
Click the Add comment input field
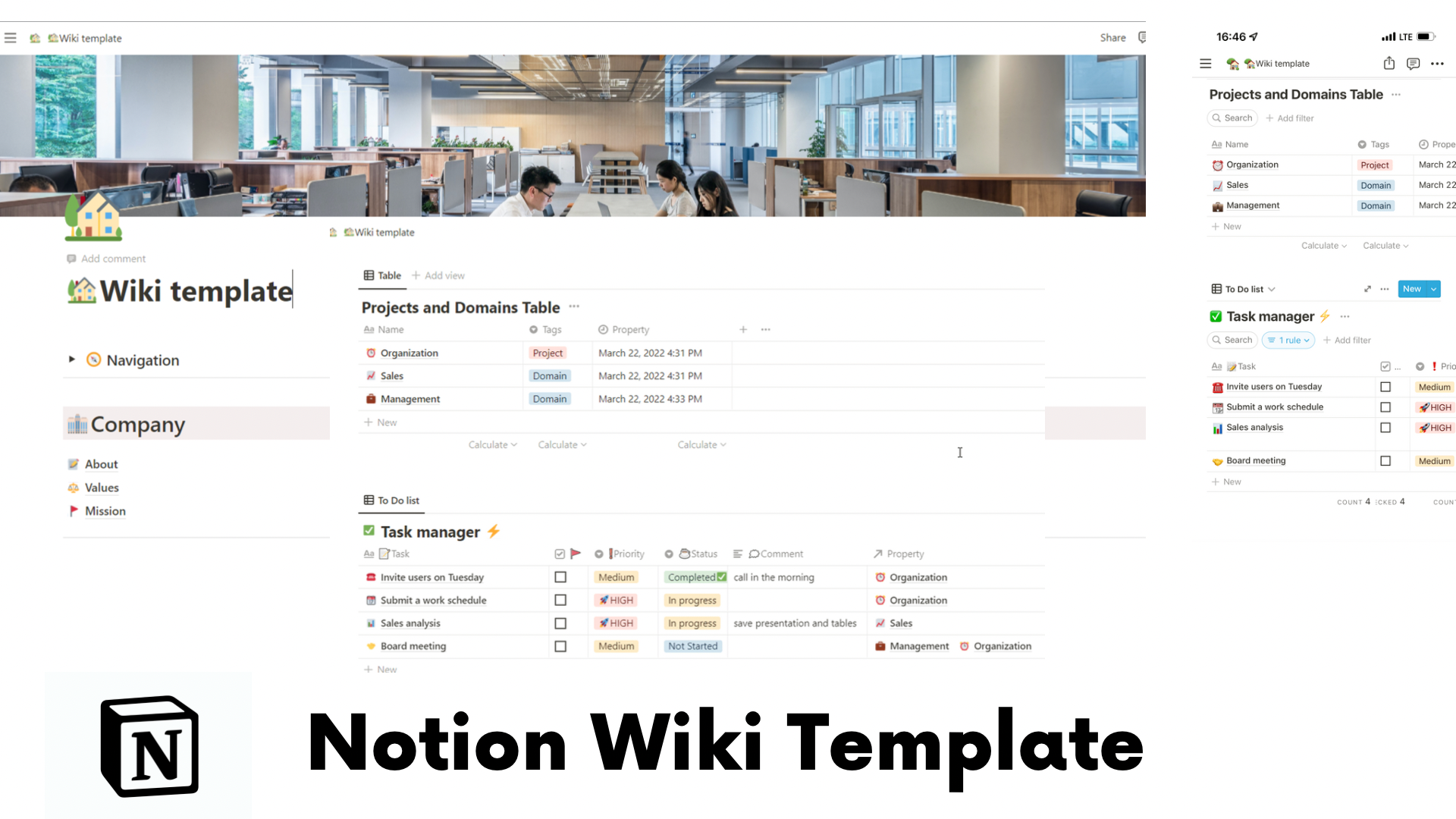[113, 258]
